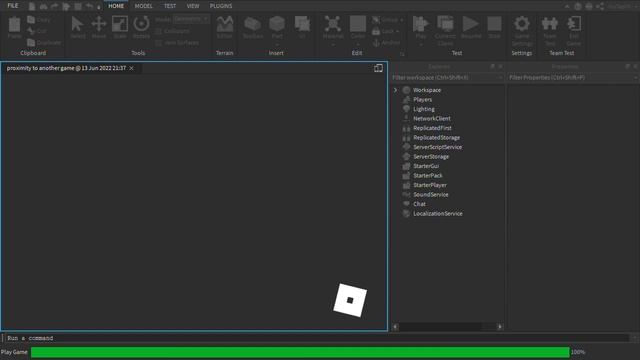The image size is (640, 360).
Task: Click the Duplicate icon in Clipboard group
Action: tap(31, 42)
